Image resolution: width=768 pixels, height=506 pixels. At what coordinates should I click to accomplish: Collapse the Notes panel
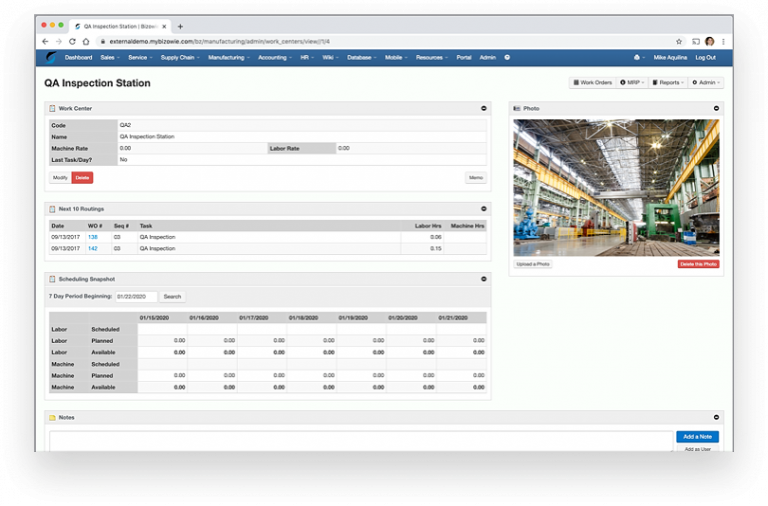point(716,417)
